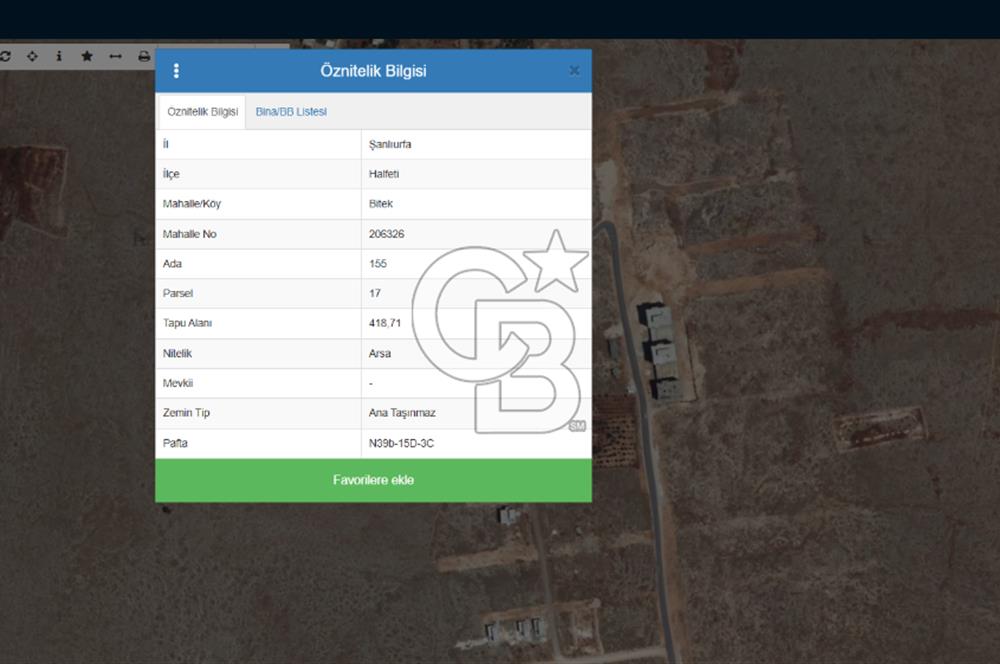This screenshot has width=1000, height=664.
Task: Select the crosshair locate tool
Action: (32, 56)
